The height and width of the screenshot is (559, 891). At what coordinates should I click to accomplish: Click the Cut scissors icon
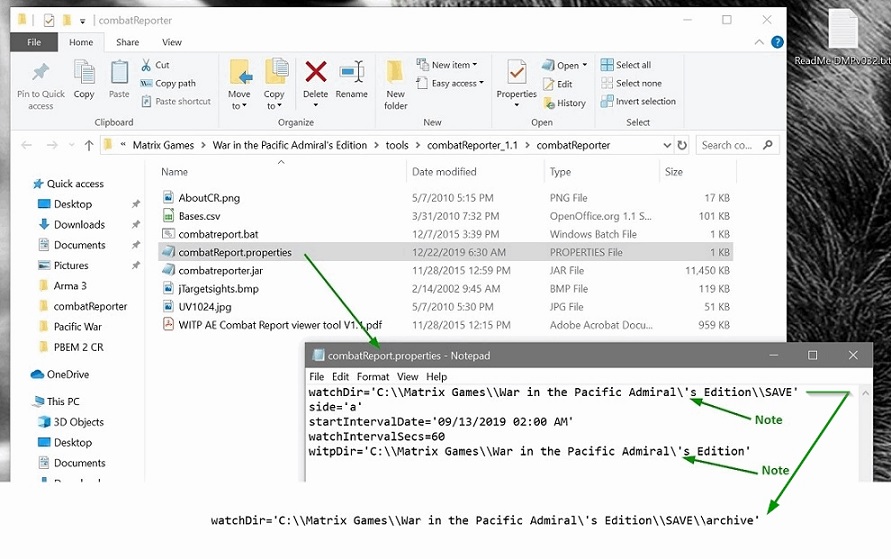[146, 65]
